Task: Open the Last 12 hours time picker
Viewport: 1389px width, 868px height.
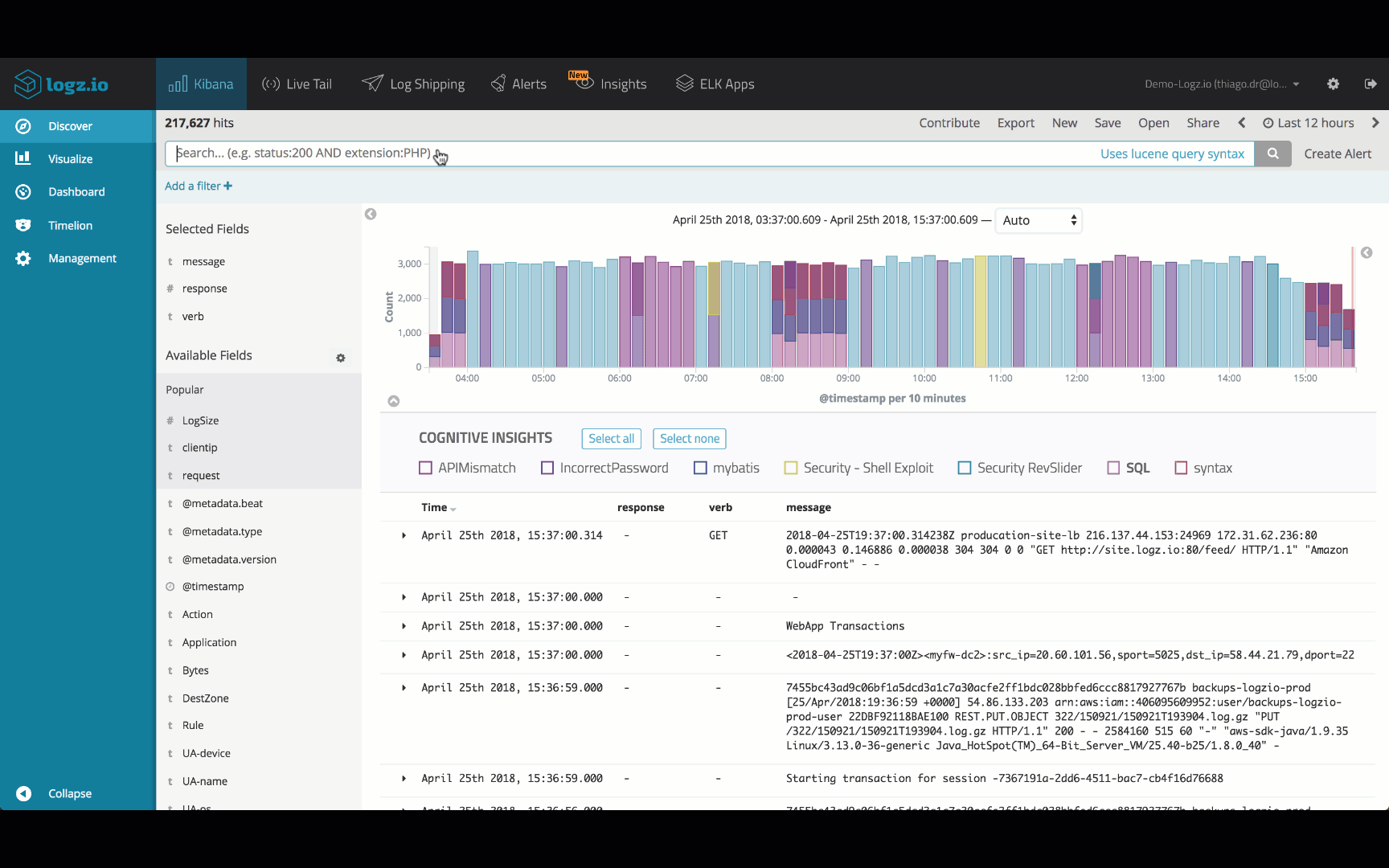Action: pyautogui.click(x=1308, y=123)
